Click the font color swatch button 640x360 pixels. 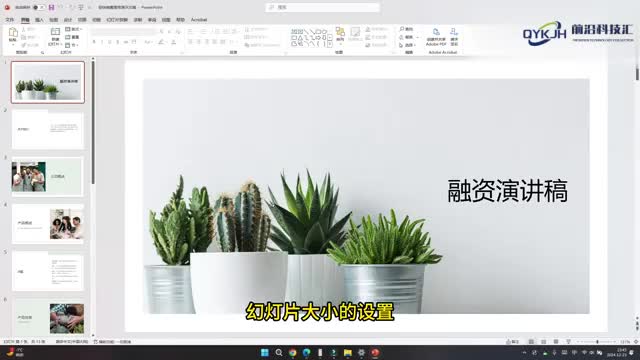click(173, 42)
